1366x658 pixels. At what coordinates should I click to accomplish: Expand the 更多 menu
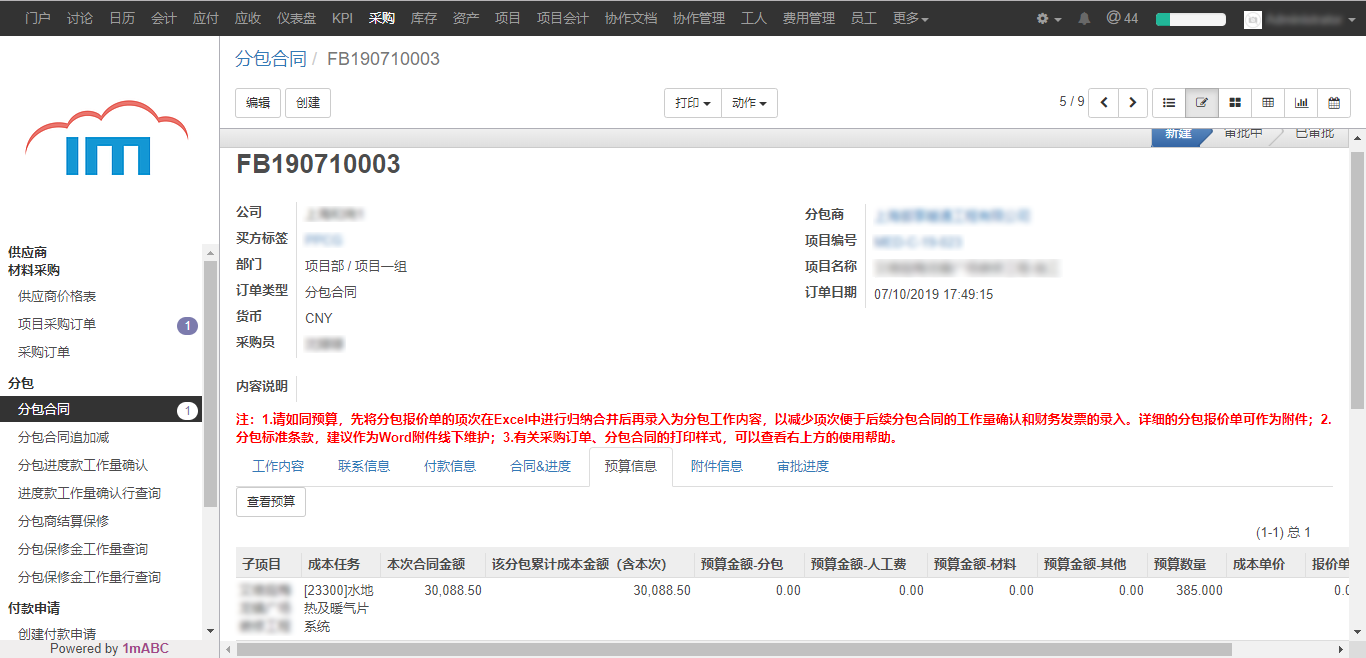click(x=910, y=18)
